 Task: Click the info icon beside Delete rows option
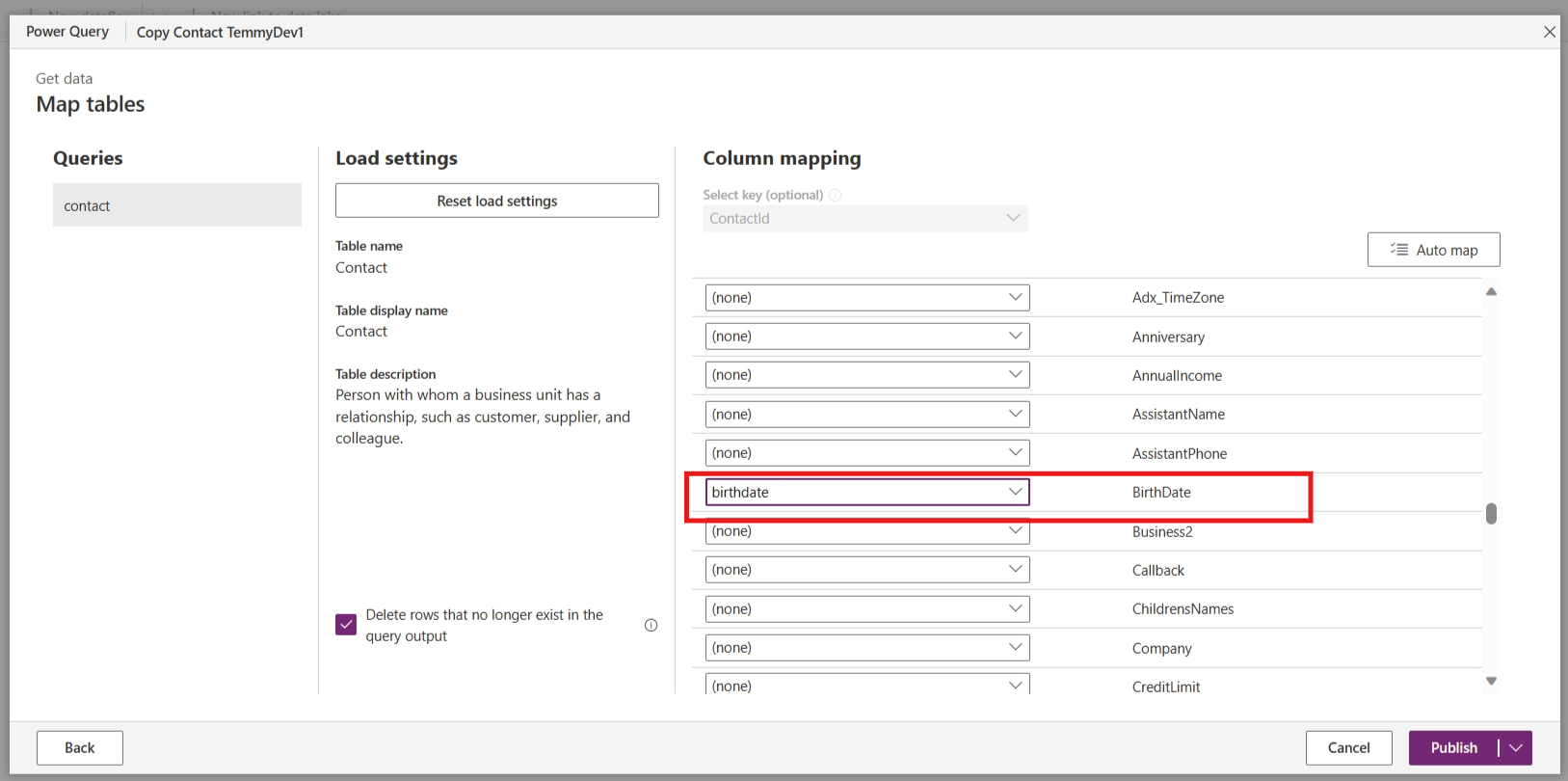(x=651, y=625)
